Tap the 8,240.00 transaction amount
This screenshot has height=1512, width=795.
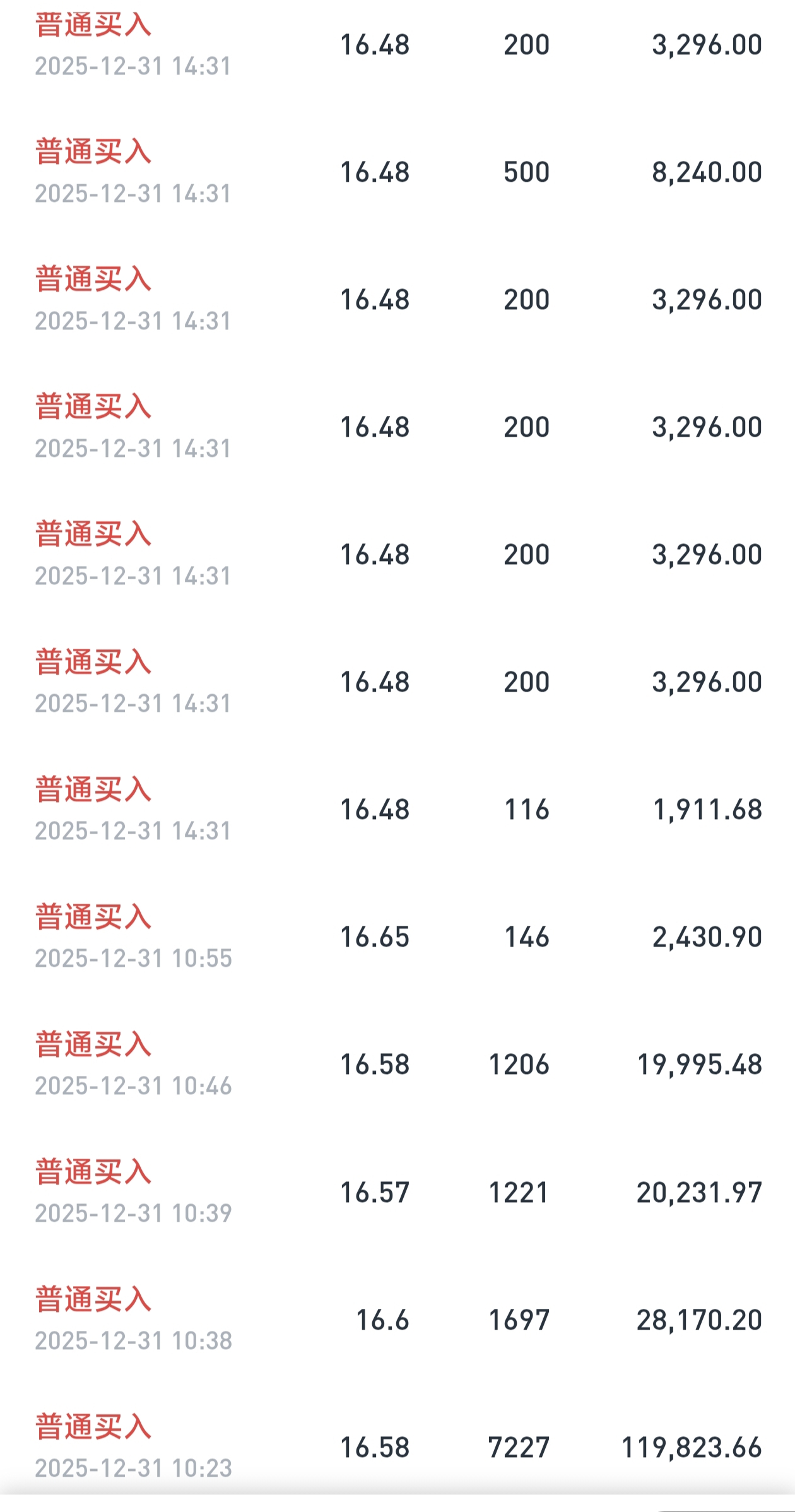point(707,172)
